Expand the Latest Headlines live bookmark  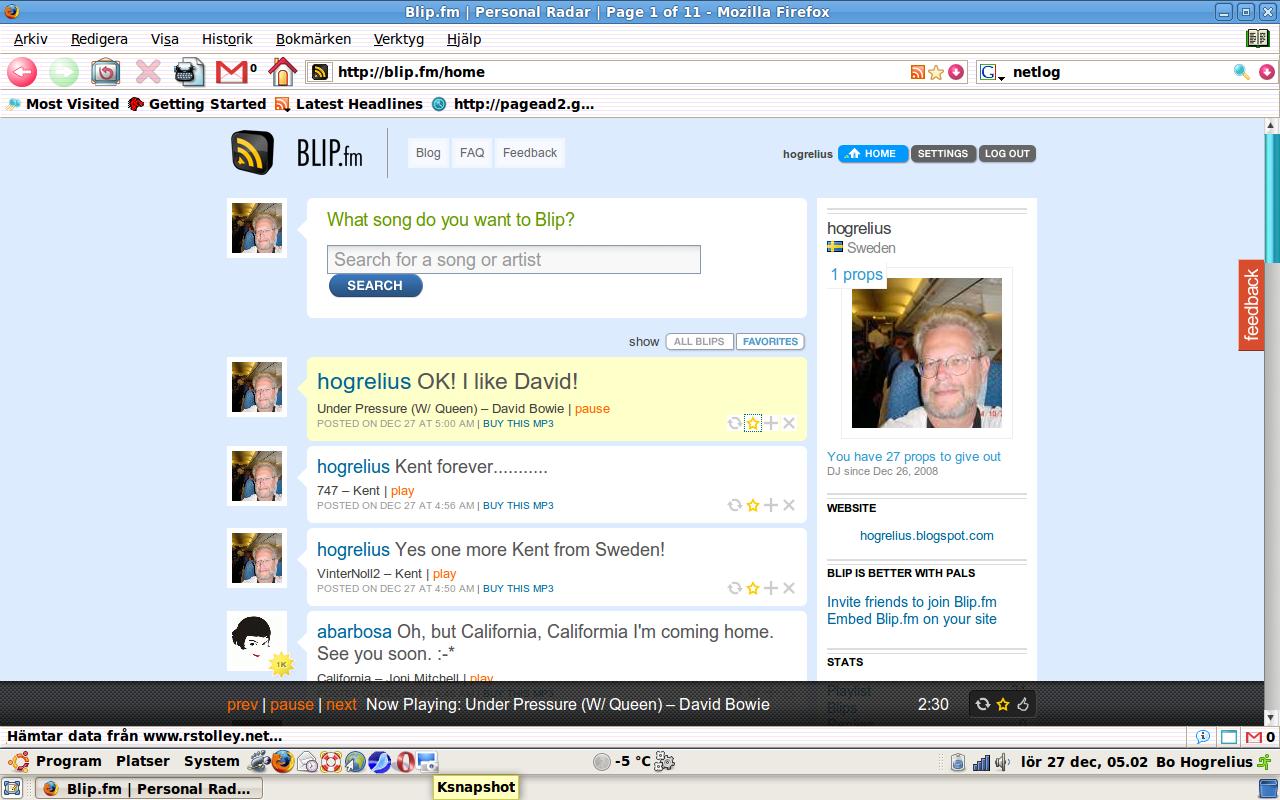(349, 104)
